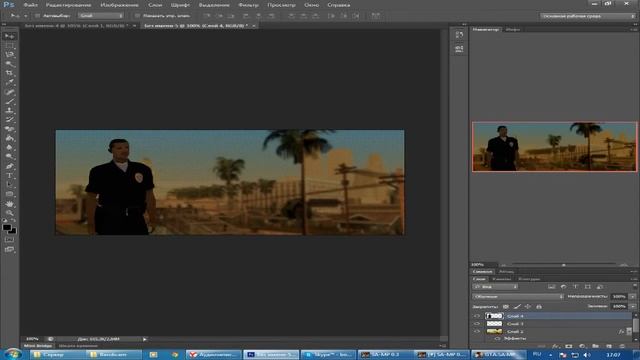Select the Zoom tool
The width and height of the screenshot is (640, 360).
pos(9,213)
